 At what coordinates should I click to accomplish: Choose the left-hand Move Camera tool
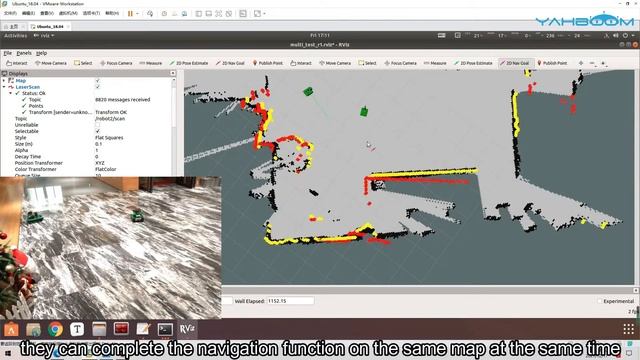pos(51,63)
